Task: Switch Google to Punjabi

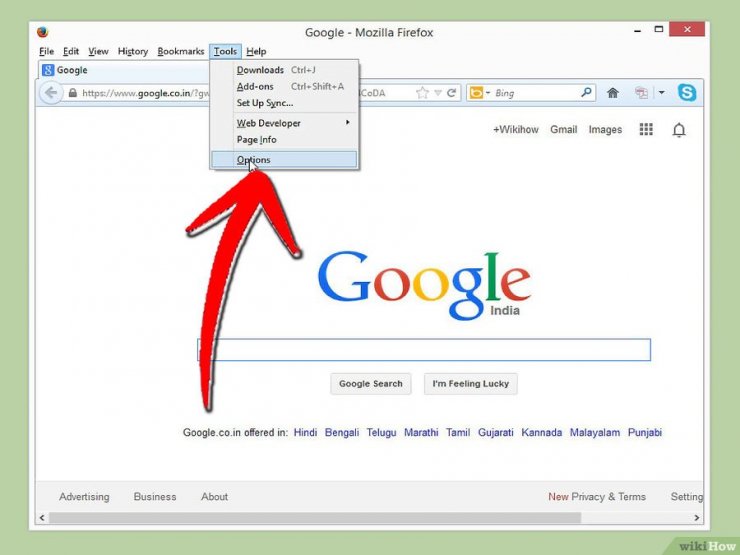Action: [x=645, y=433]
